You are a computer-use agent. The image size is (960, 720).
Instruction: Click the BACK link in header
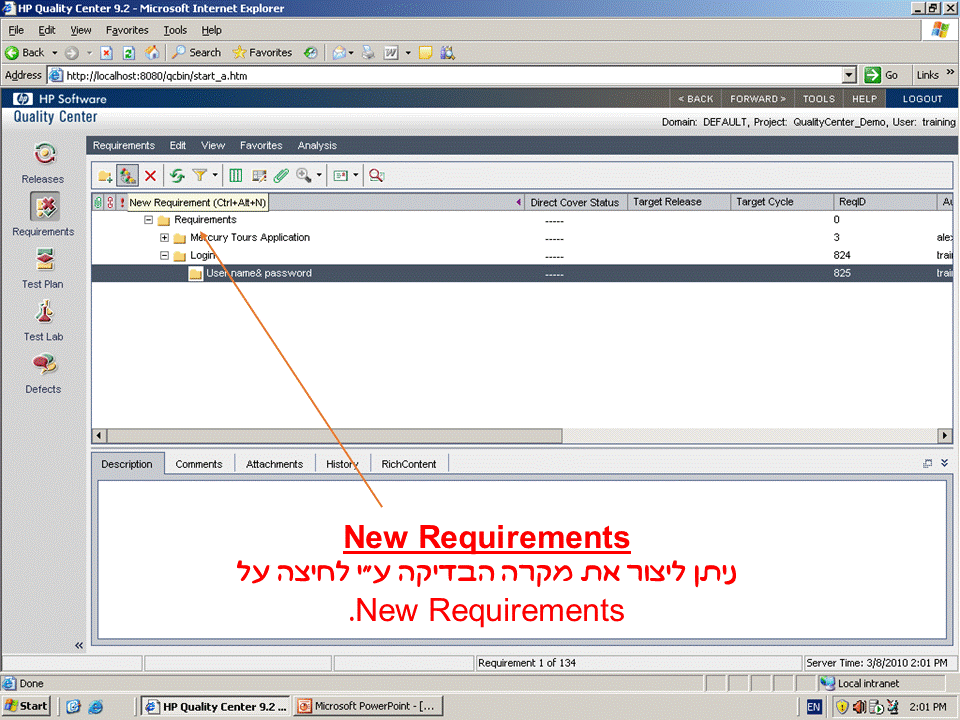coord(696,99)
